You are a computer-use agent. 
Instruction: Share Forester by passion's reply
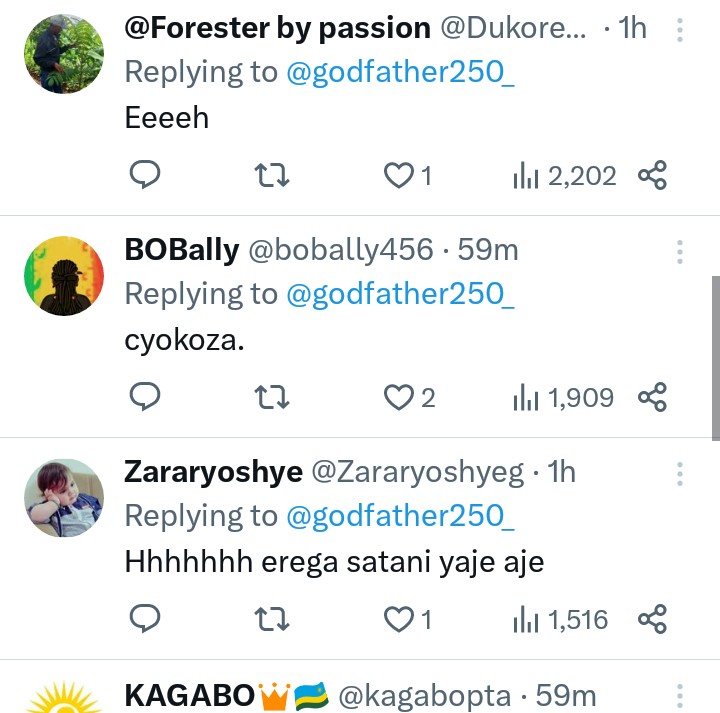pos(652,176)
